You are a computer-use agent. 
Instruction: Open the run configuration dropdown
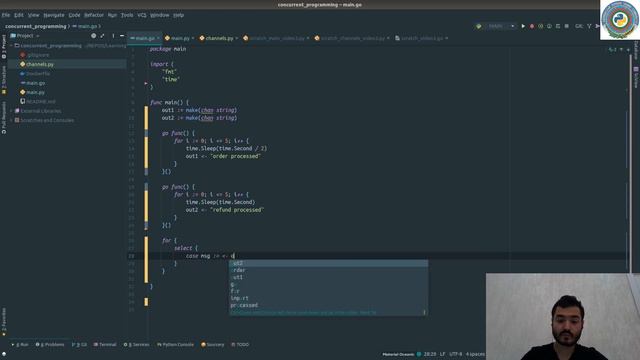502,26
